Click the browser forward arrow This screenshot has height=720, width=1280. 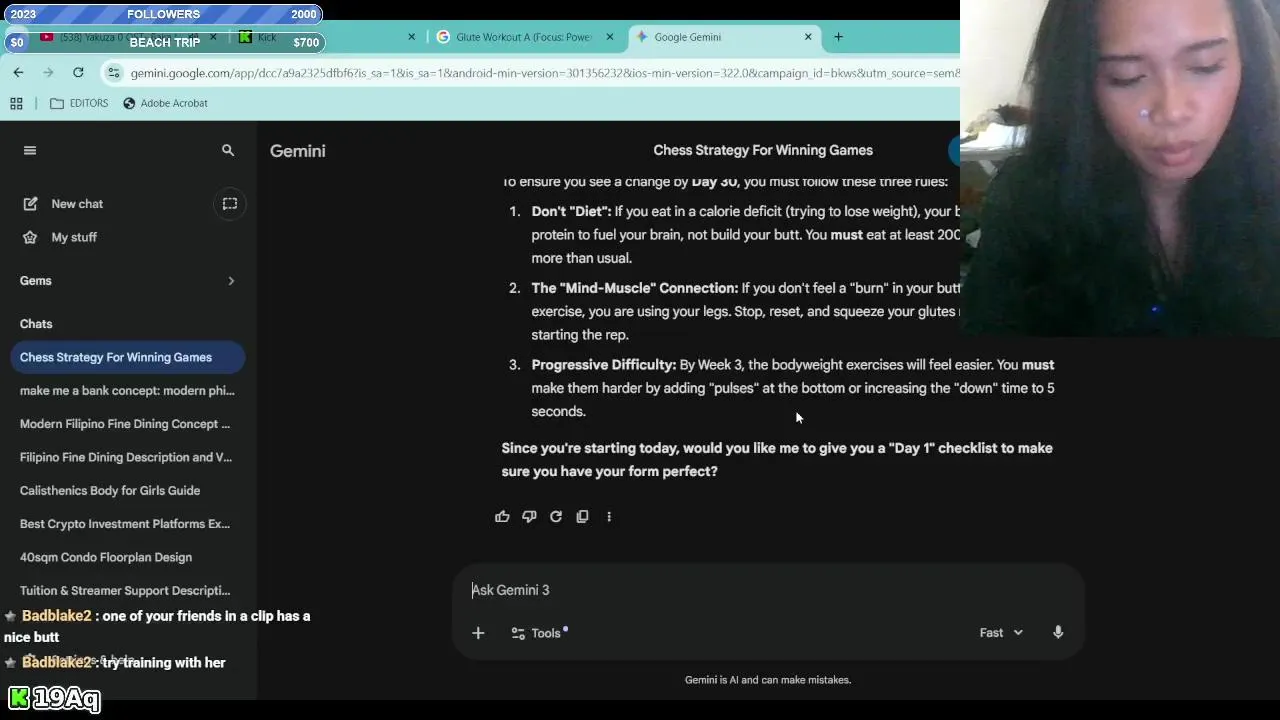click(x=48, y=72)
